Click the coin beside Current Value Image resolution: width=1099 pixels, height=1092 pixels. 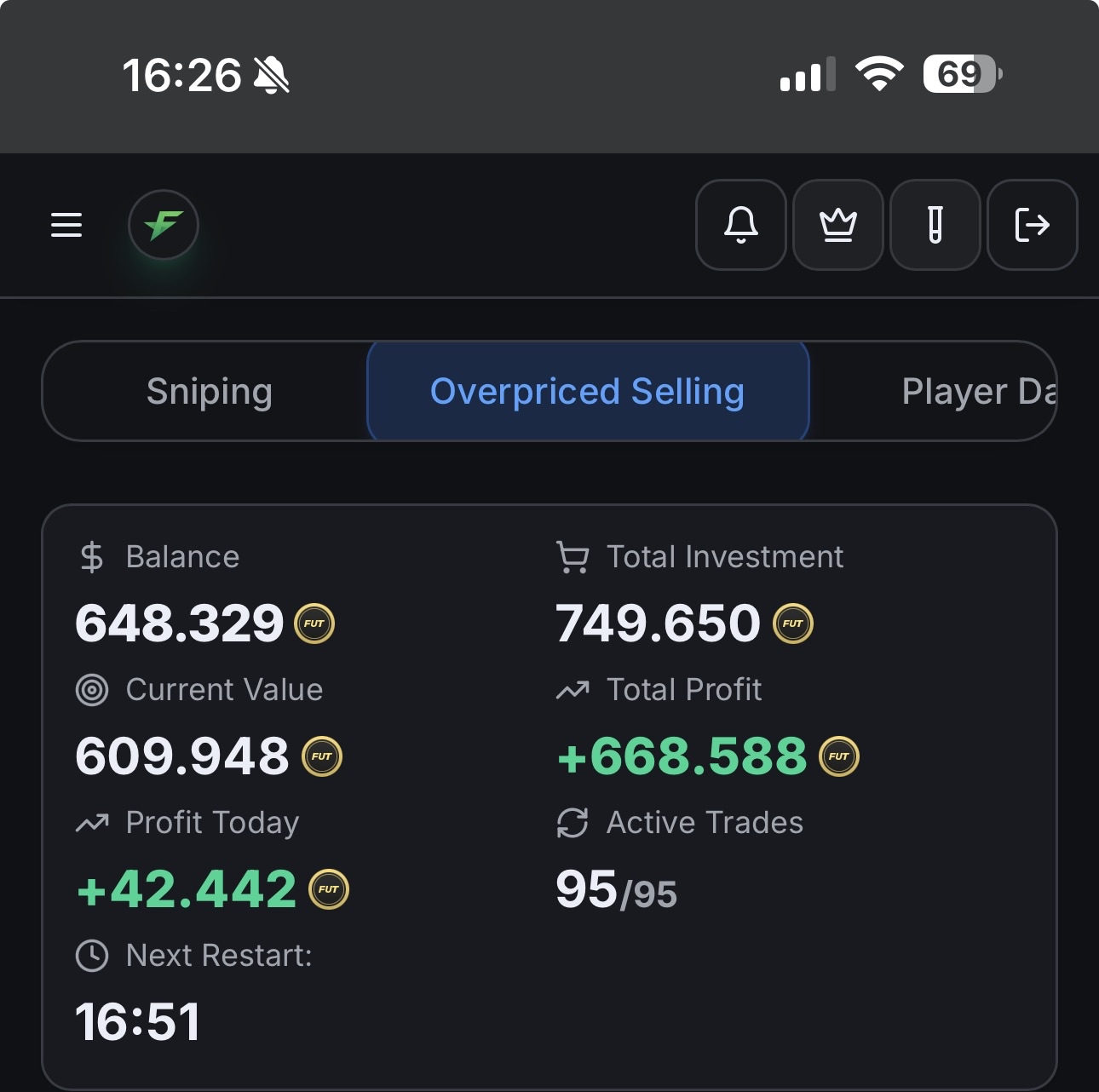pyautogui.click(x=322, y=756)
